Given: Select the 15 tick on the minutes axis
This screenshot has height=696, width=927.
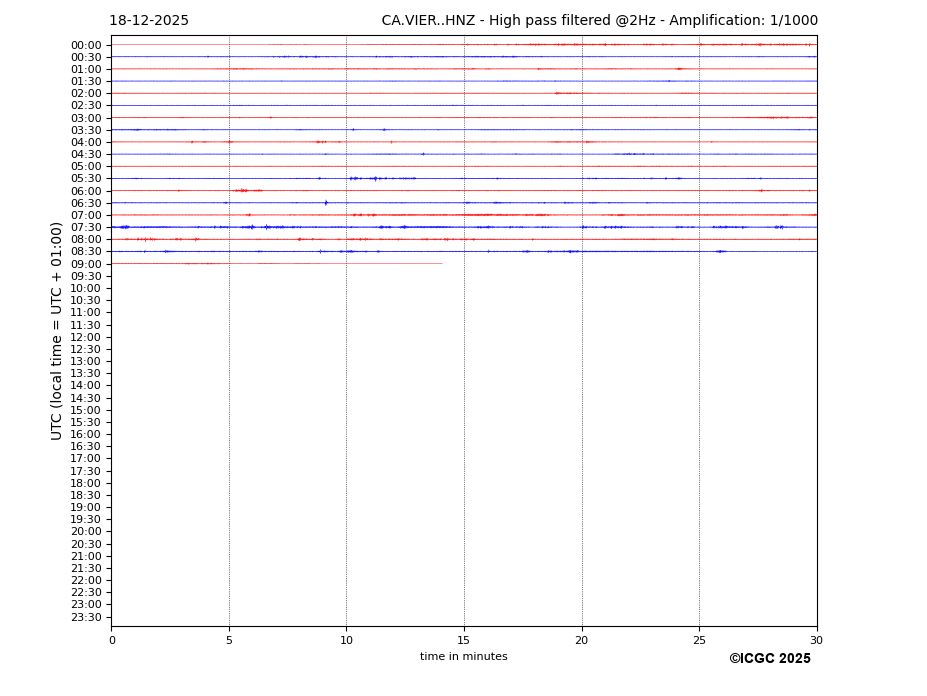Looking at the screenshot, I should coord(464,640).
